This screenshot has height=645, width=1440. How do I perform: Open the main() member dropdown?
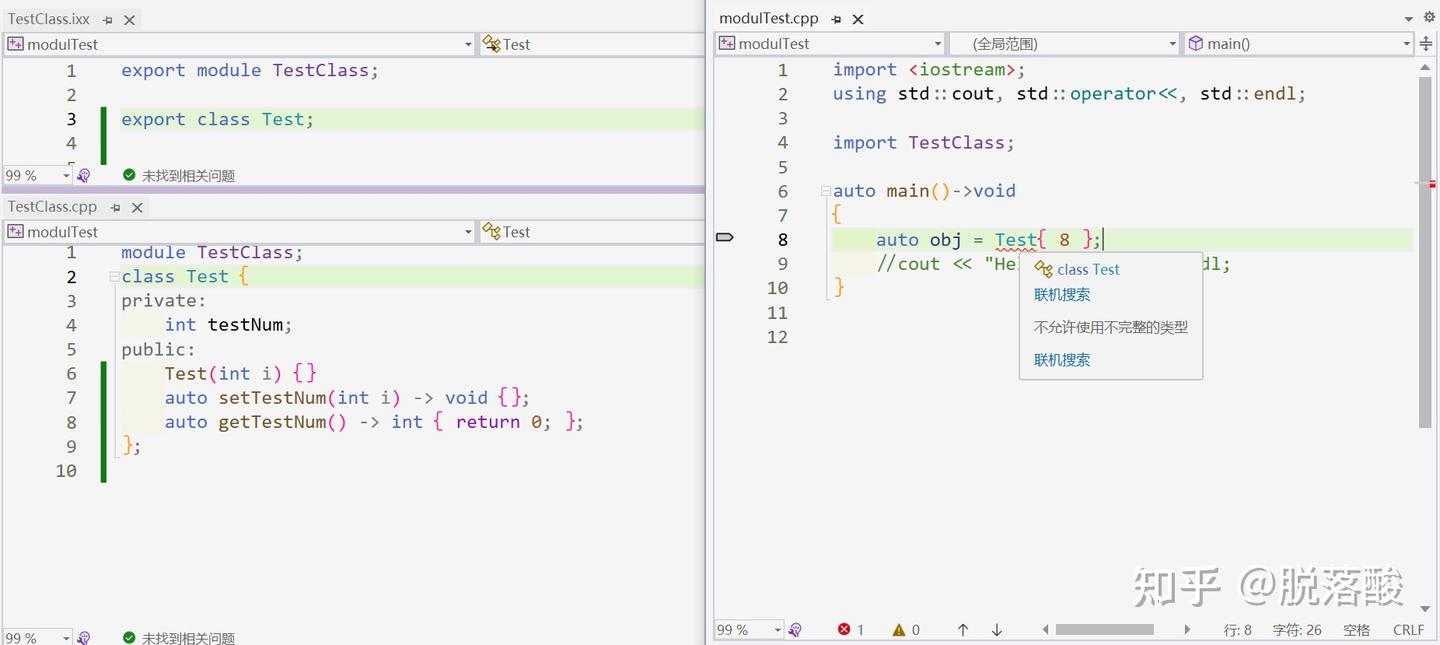point(1299,44)
